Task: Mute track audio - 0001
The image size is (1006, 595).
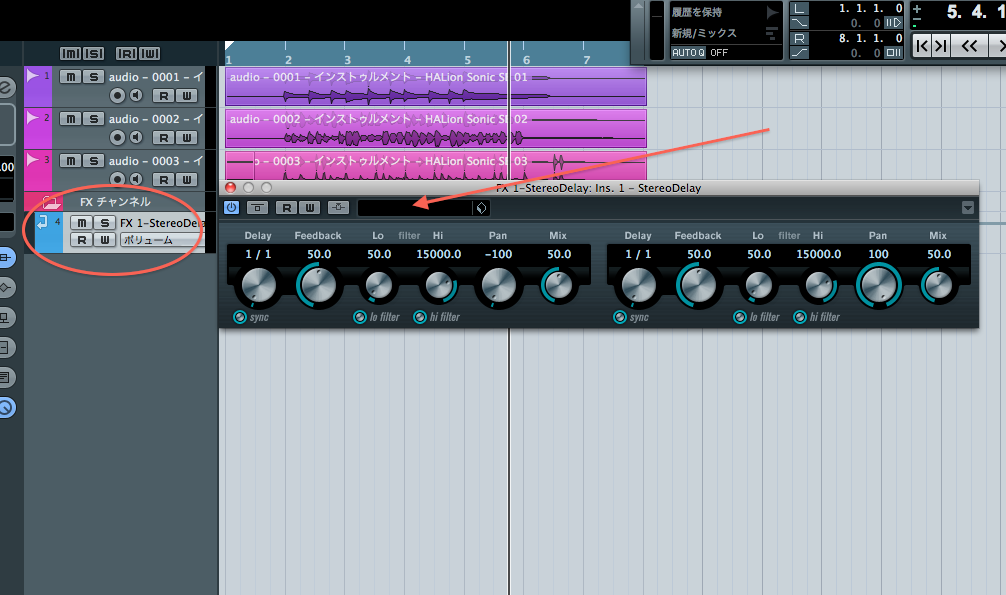Action: (71, 77)
